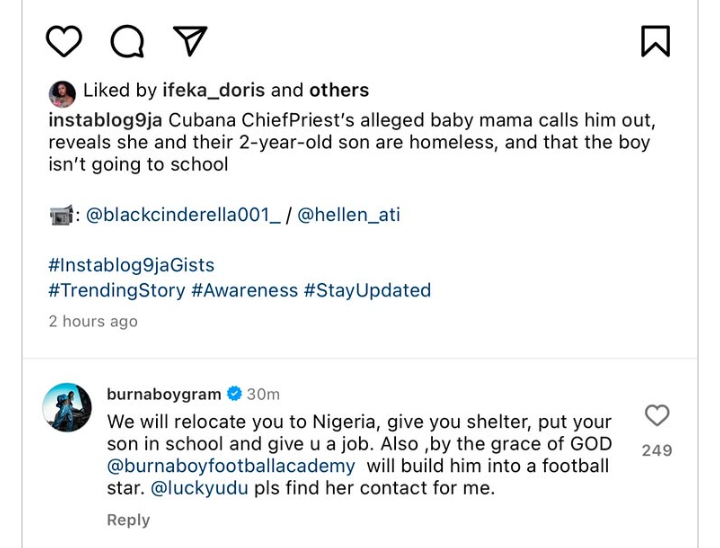Open the #Instablog9jaGists hashtag

tap(131, 265)
